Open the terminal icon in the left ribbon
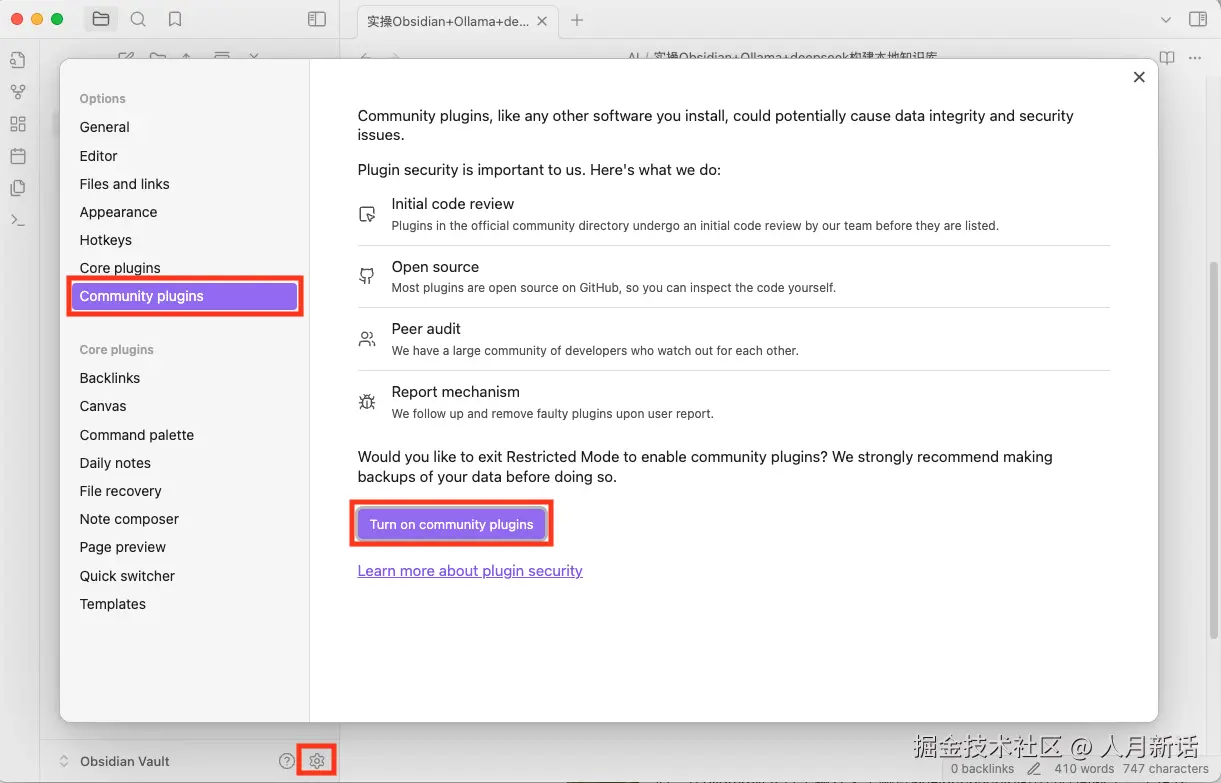1221x783 pixels. tap(18, 220)
